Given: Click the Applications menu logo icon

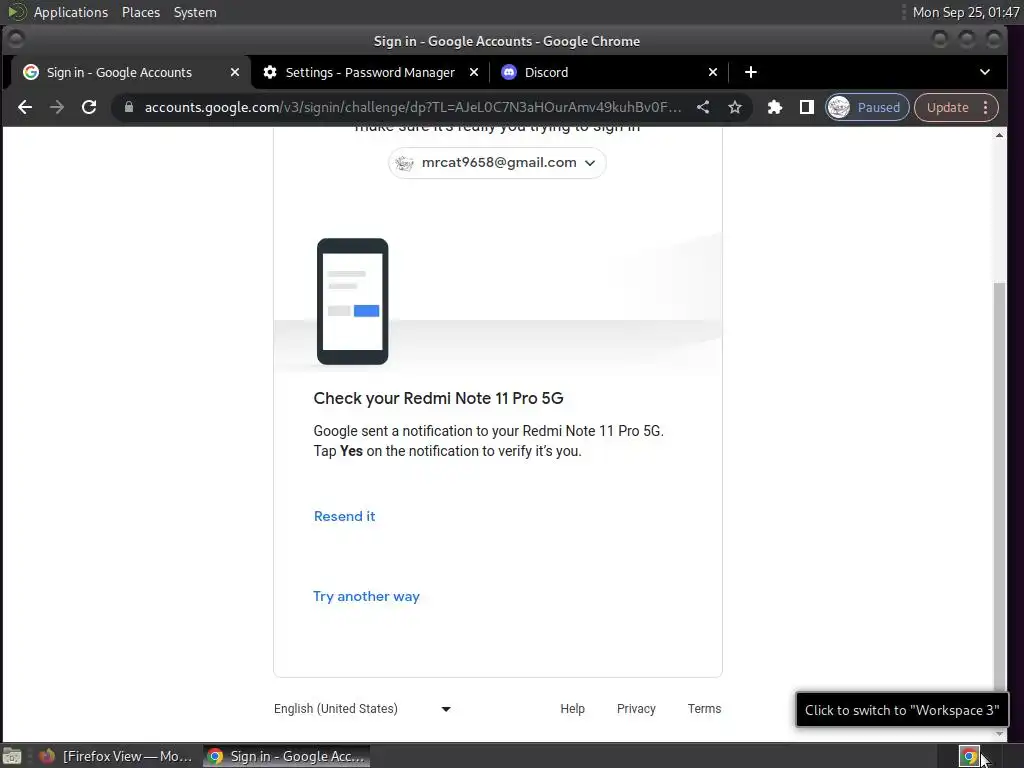Looking at the screenshot, I should pos(16,12).
